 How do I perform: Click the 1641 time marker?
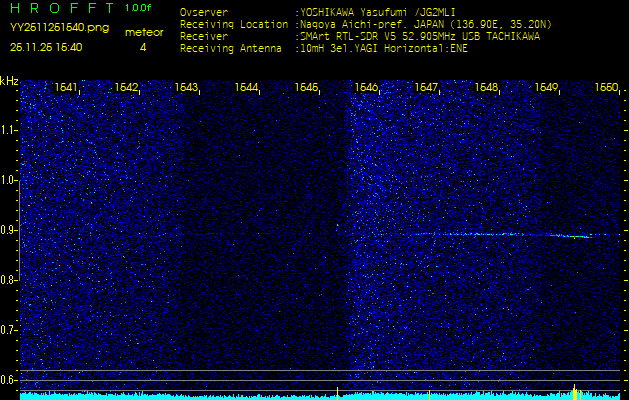pyautogui.click(x=67, y=88)
